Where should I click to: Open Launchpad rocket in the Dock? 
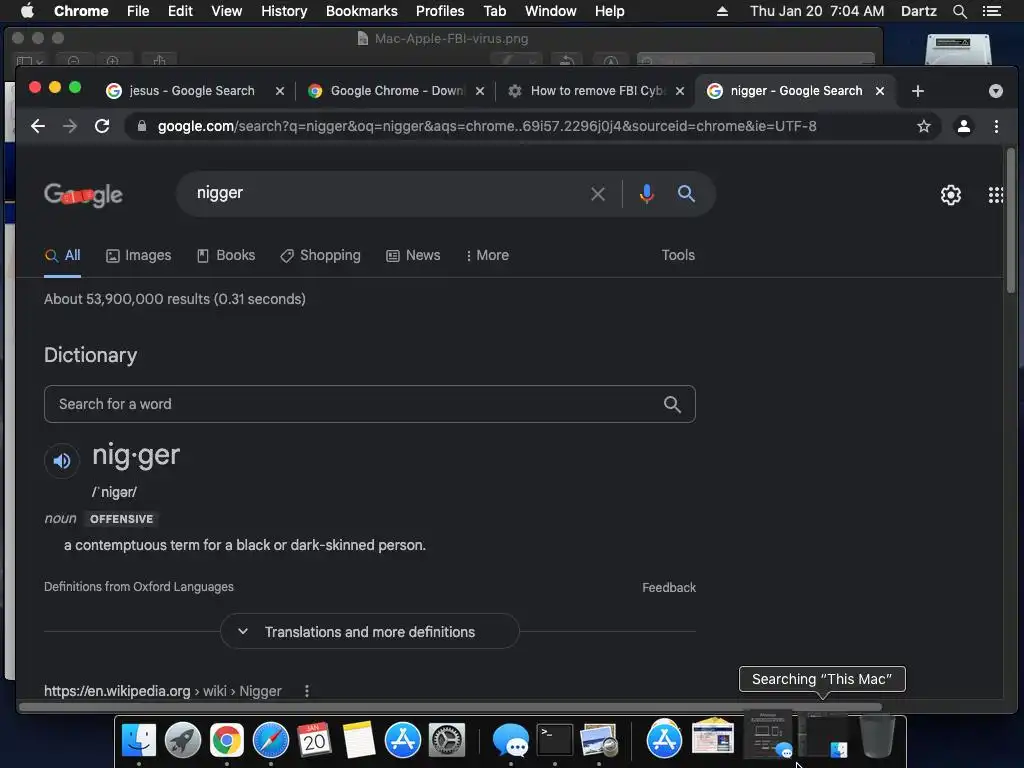pos(183,740)
